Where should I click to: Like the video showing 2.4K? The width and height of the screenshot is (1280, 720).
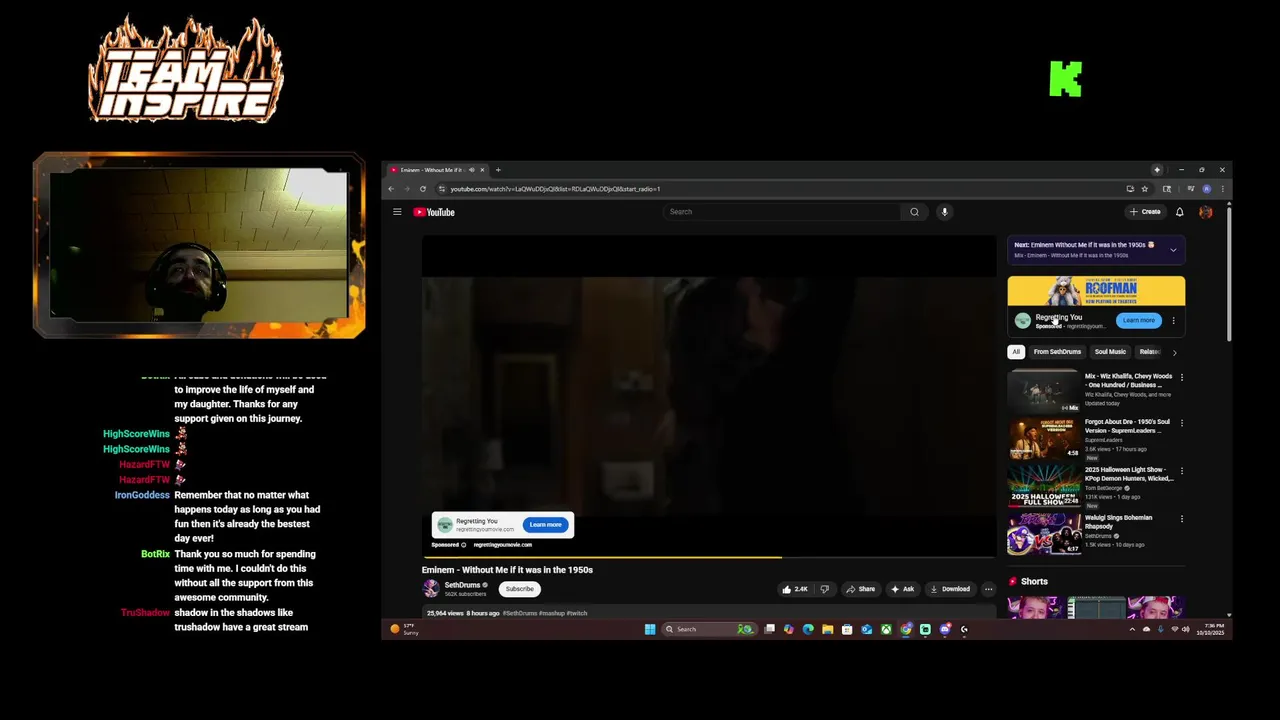tap(796, 589)
